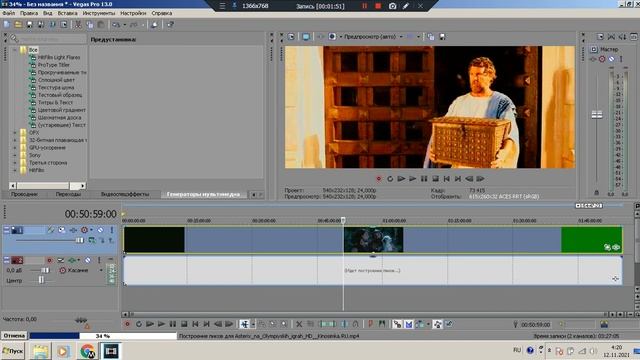Open the Файл menu
The width and height of the screenshot is (640, 360).
9,13
